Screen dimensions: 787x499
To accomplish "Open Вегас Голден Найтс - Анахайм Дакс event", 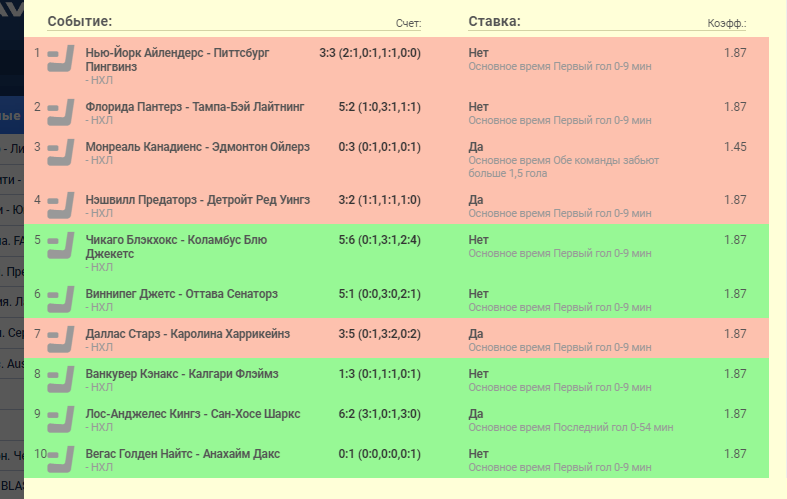I will [x=183, y=454].
